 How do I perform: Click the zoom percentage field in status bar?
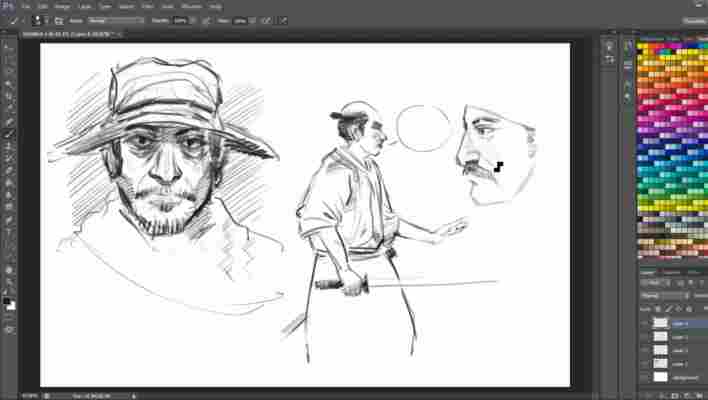pos(29,396)
